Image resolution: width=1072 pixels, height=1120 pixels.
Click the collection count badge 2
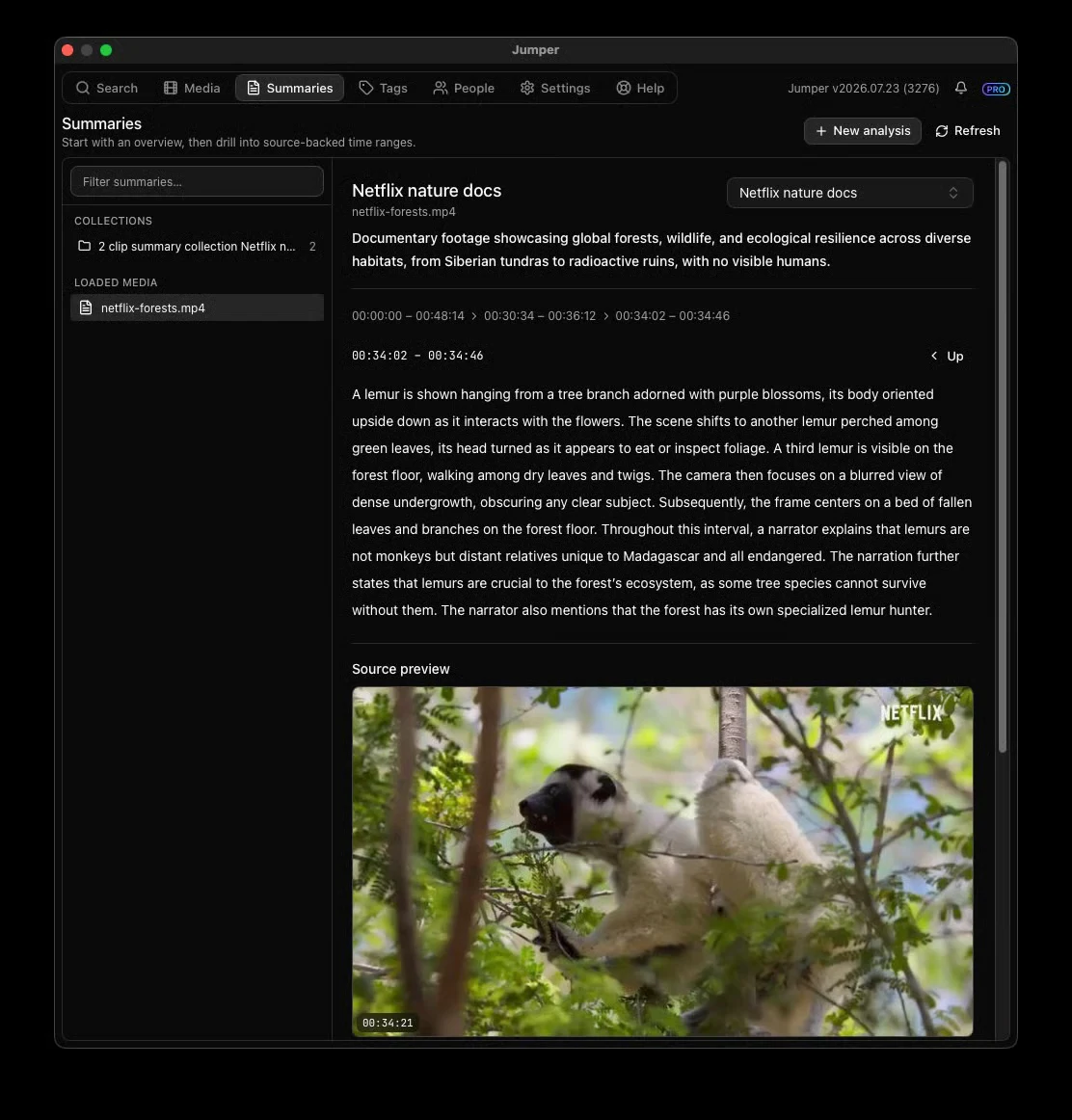[312, 247]
